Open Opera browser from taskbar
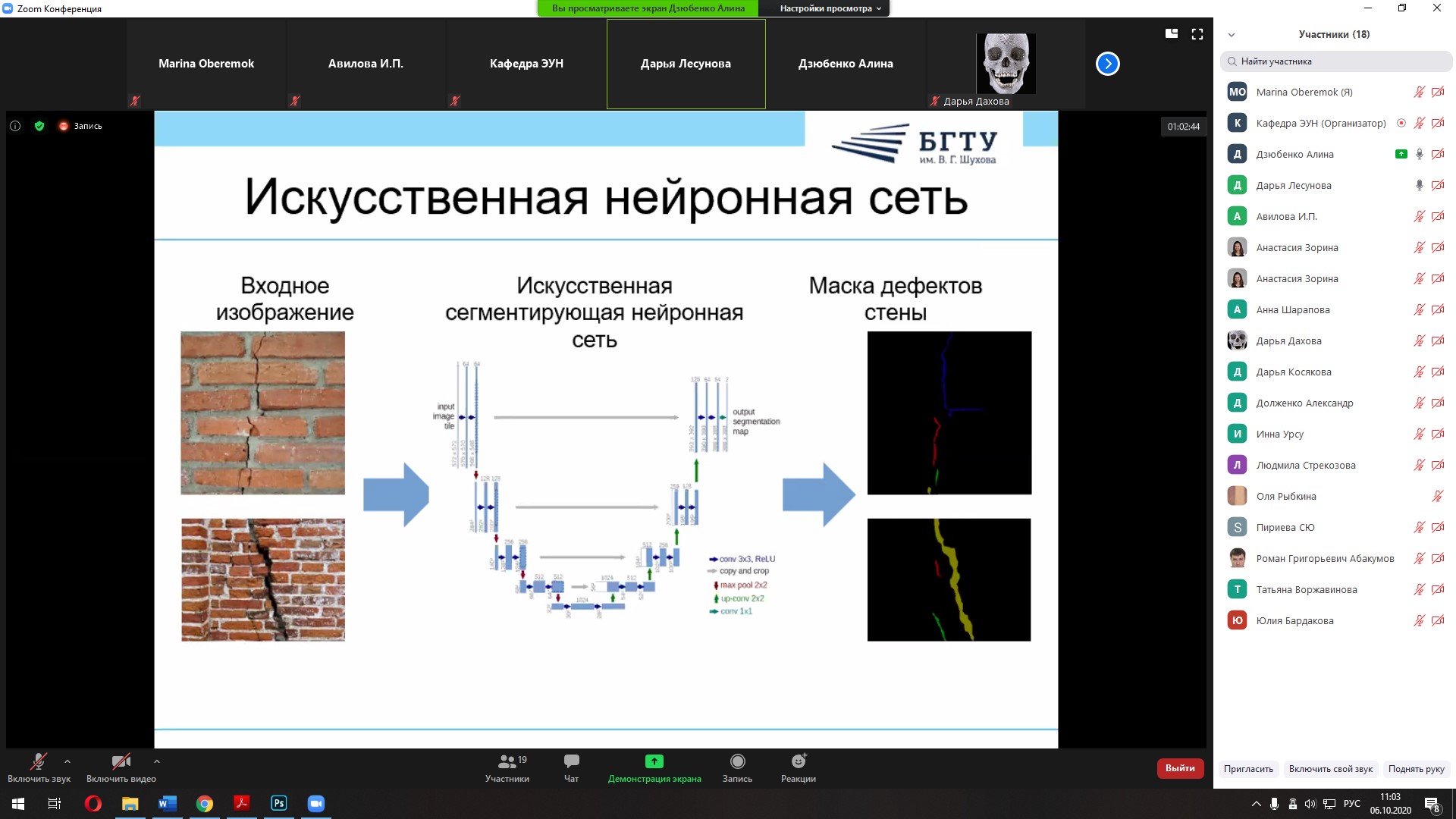Viewport: 1456px width, 819px height. [93, 804]
